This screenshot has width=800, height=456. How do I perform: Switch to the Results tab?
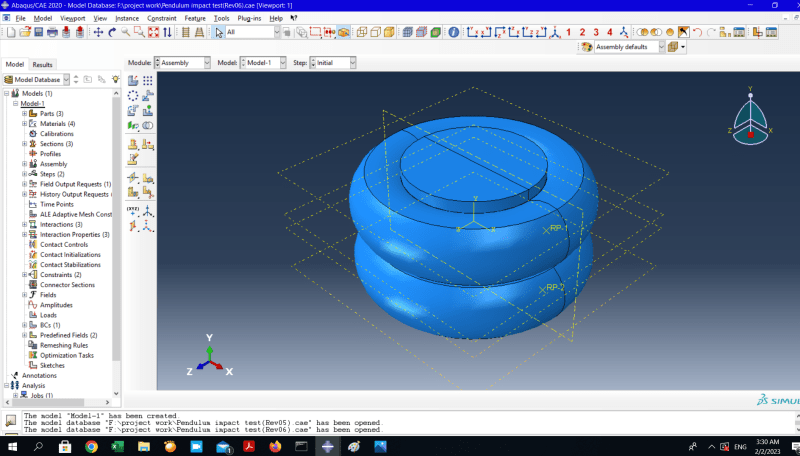[42, 65]
